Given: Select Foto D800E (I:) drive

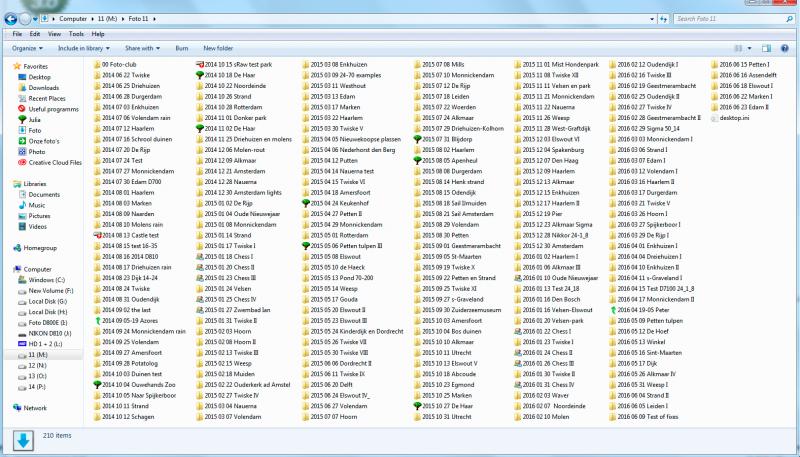Looking at the screenshot, I should (x=47, y=323).
